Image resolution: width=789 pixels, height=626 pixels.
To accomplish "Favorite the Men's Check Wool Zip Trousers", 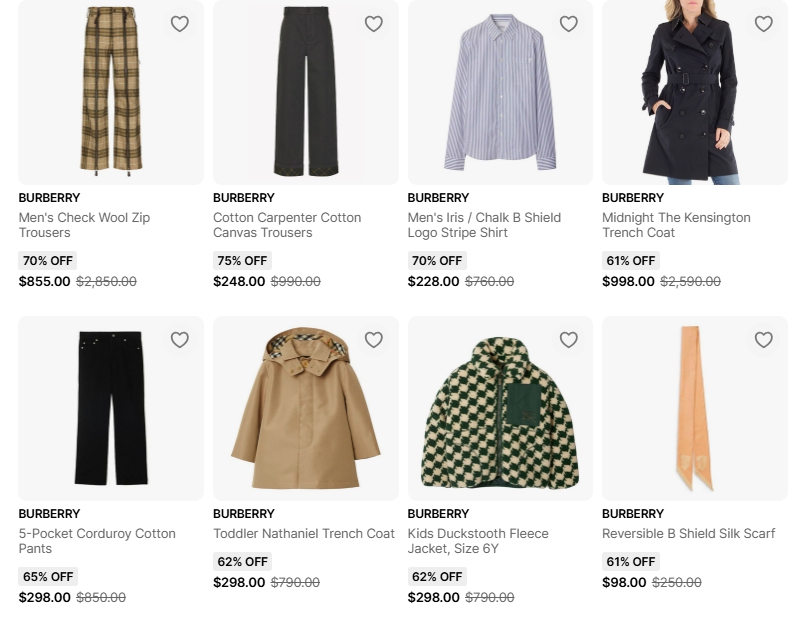I will pyautogui.click(x=180, y=24).
